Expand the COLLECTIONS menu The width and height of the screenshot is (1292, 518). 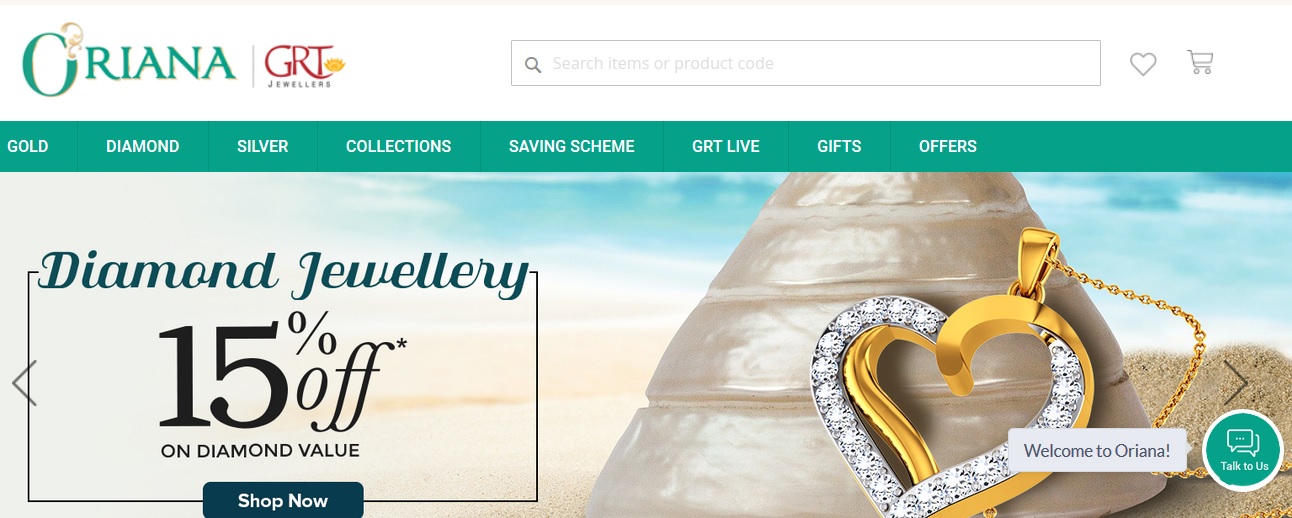click(399, 146)
